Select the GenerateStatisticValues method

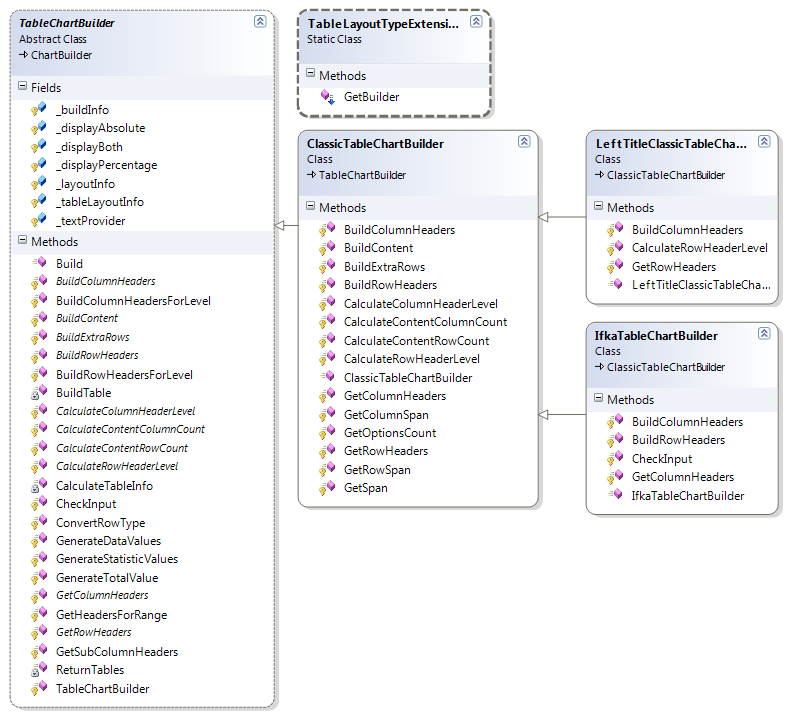(x=116, y=559)
